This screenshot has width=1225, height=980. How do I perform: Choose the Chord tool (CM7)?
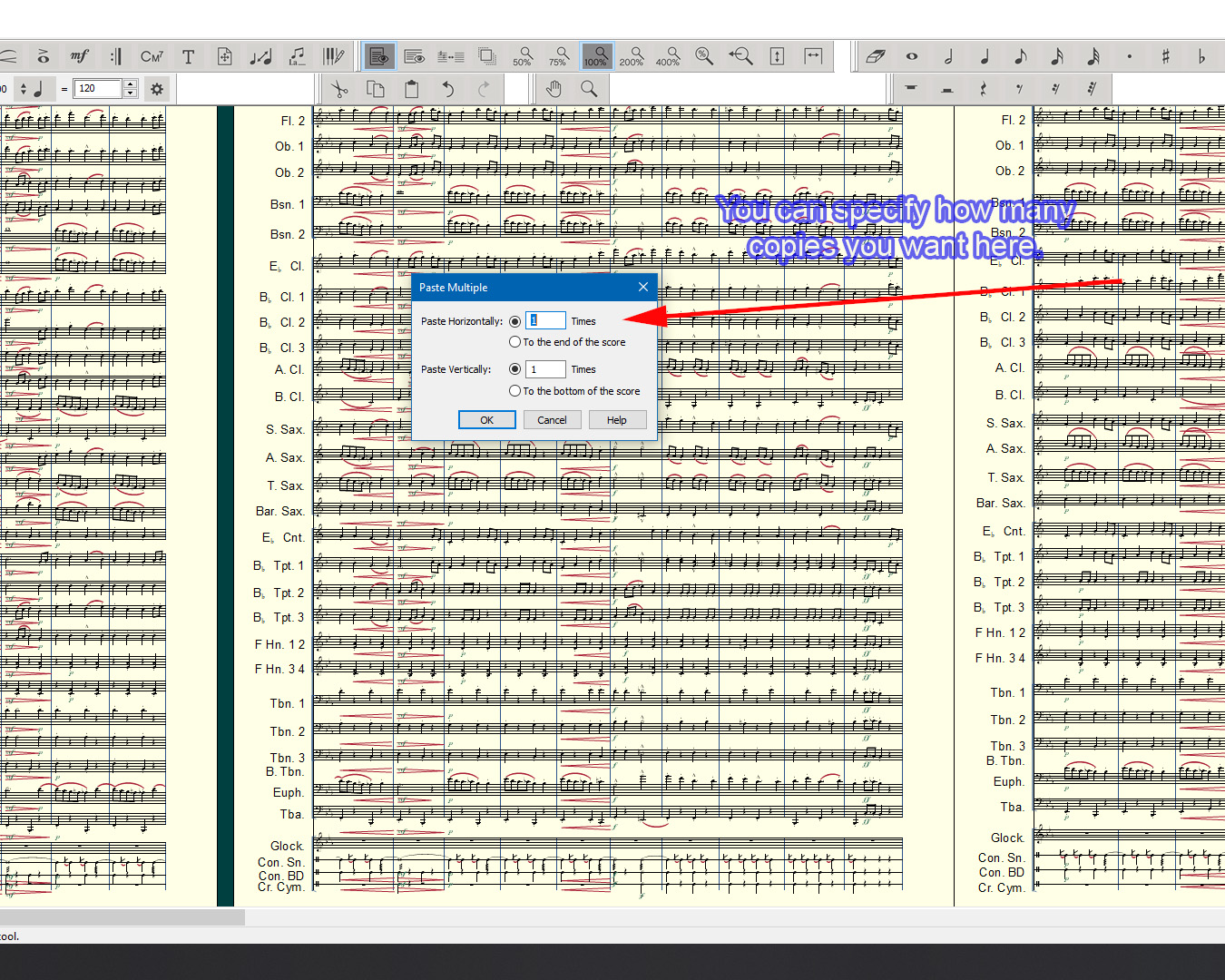click(x=152, y=56)
